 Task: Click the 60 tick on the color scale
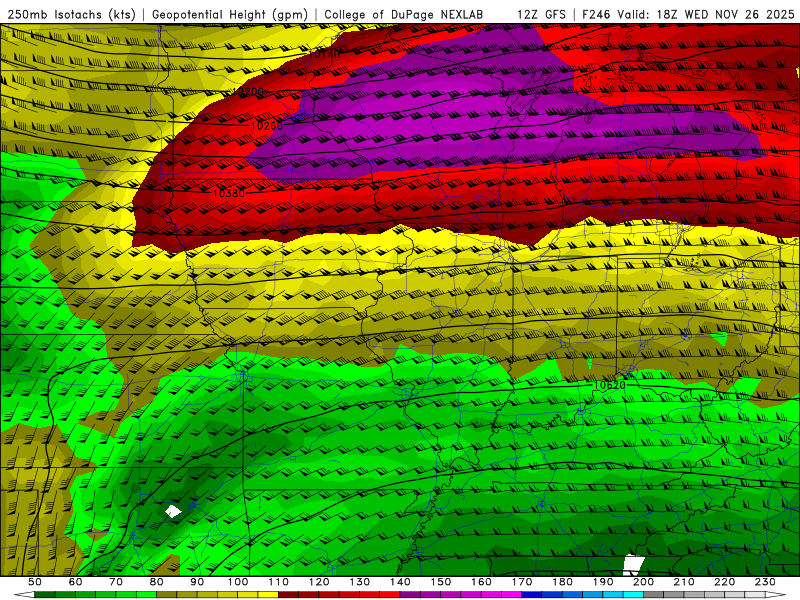[75, 582]
